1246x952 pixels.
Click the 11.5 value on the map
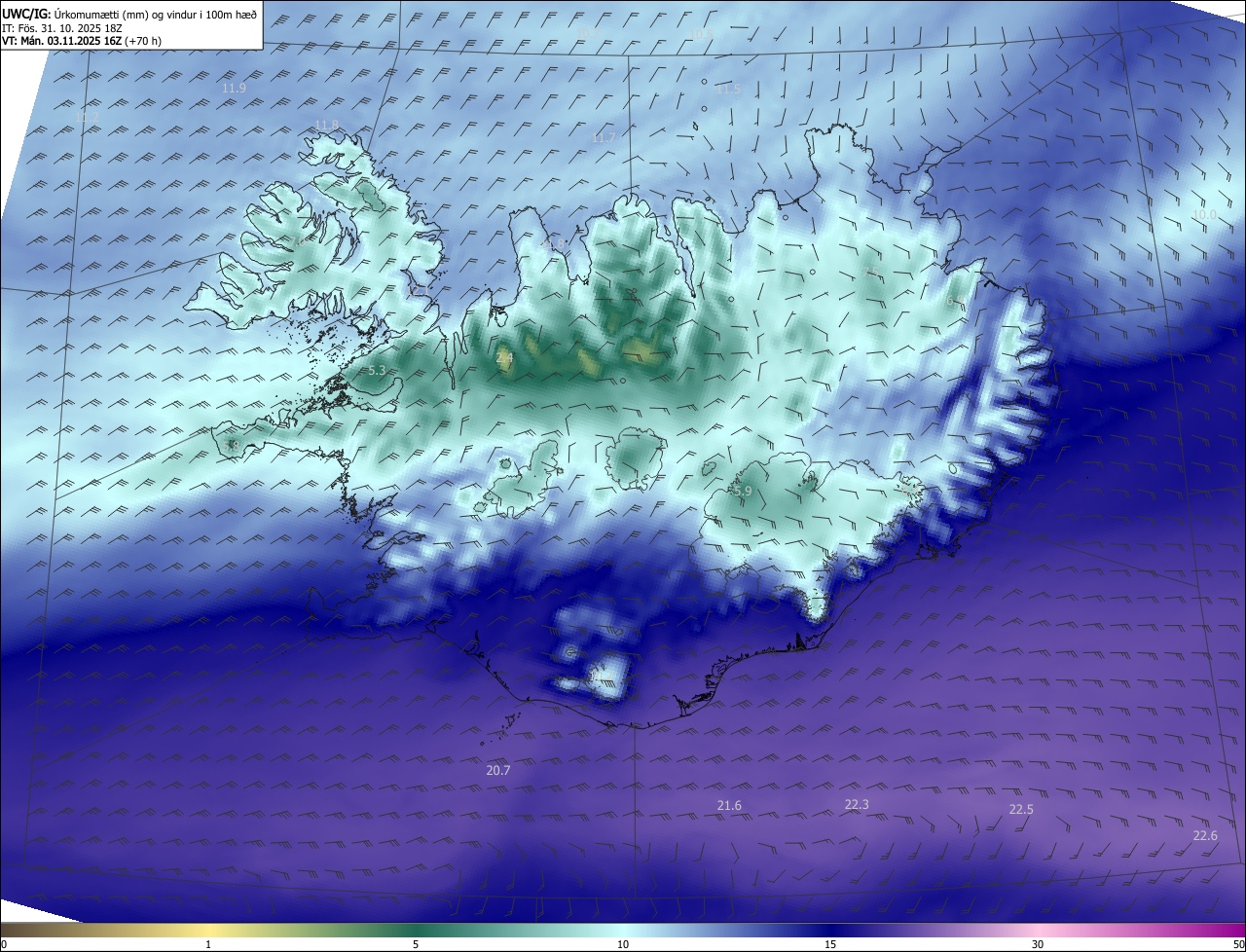(x=728, y=90)
